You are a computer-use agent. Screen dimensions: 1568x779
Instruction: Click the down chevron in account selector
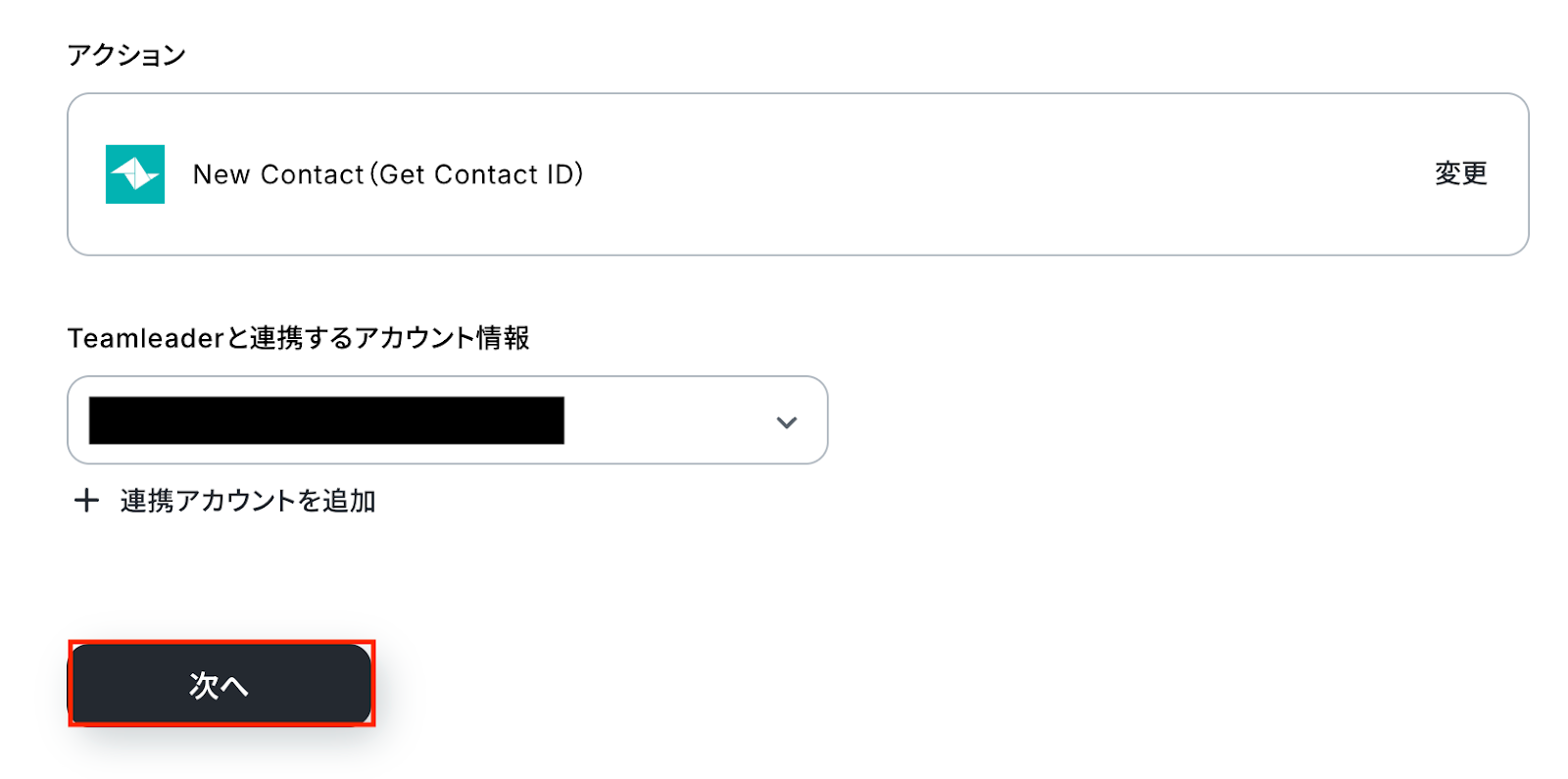click(786, 422)
